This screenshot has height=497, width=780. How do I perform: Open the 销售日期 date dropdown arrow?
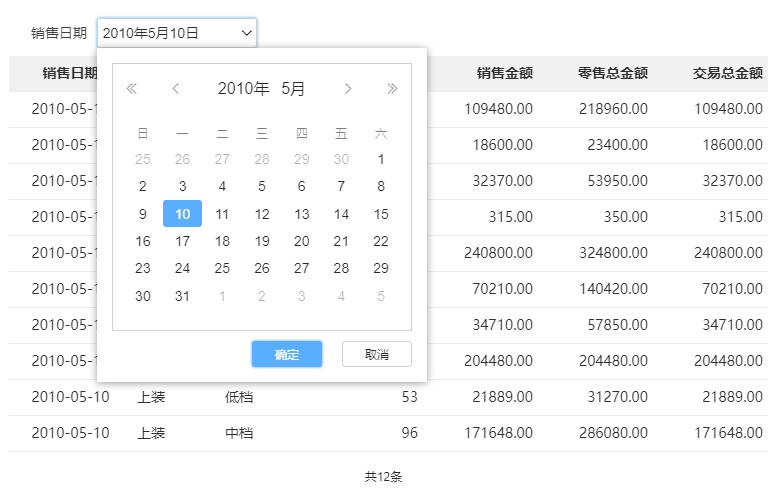(246, 33)
